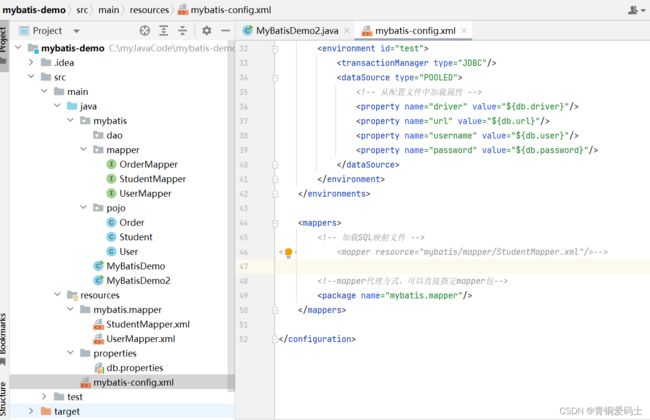Click the package name="mybatis.mapper" line
This screenshot has height=420, width=650.
point(394,295)
